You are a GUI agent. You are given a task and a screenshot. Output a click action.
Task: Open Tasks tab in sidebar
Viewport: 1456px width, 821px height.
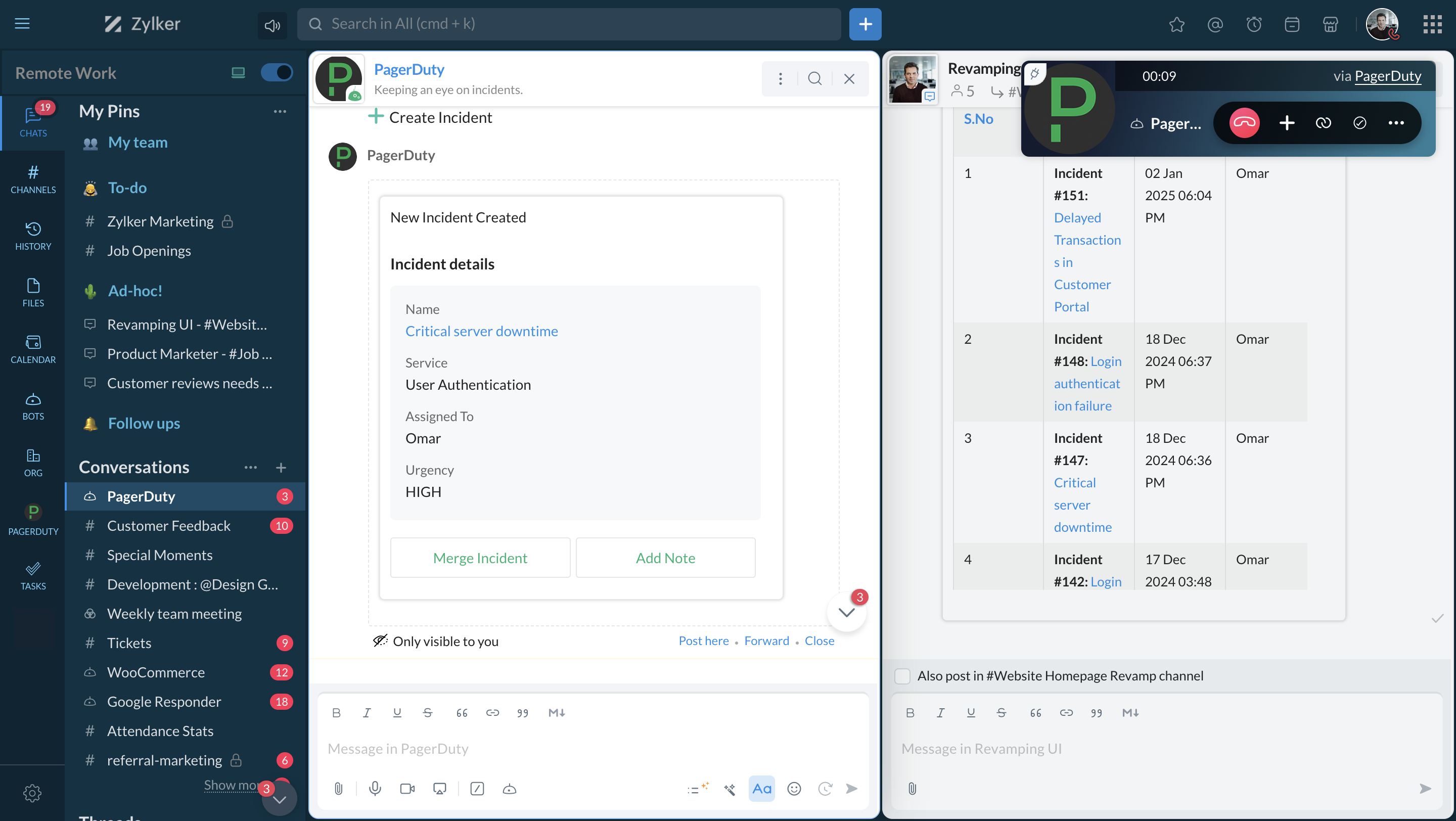click(33, 576)
